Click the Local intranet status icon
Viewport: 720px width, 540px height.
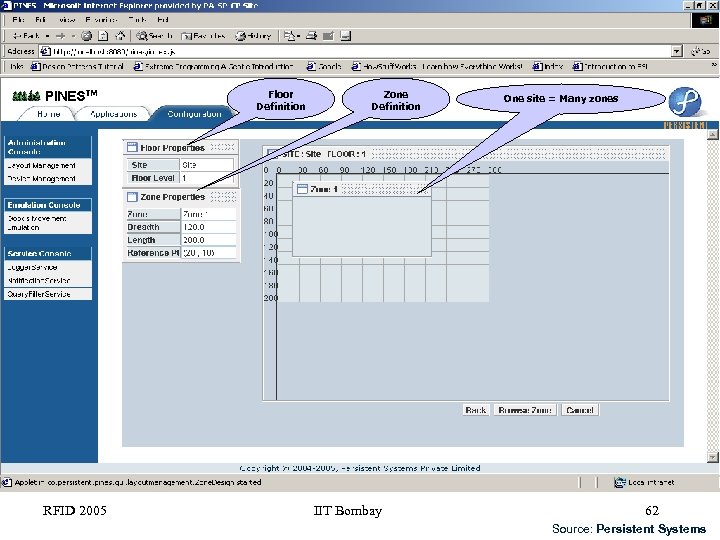pyautogui.click(x=620, y=482)
